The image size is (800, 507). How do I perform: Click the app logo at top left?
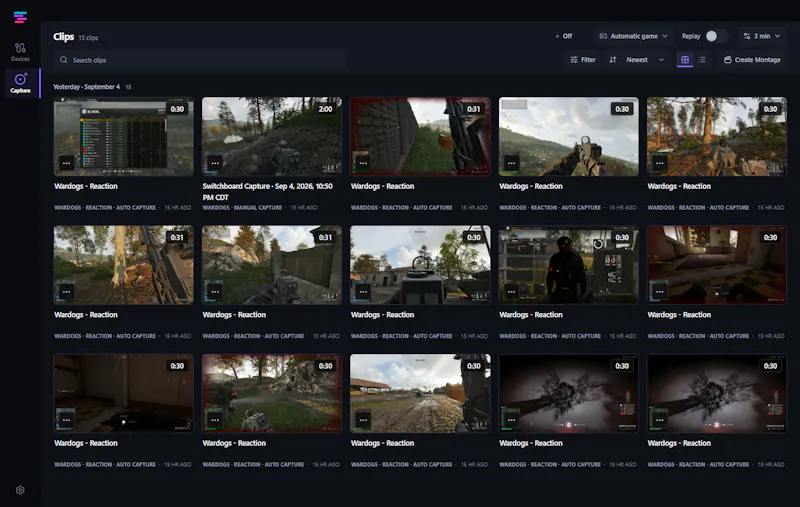click(x=20, y=18)
